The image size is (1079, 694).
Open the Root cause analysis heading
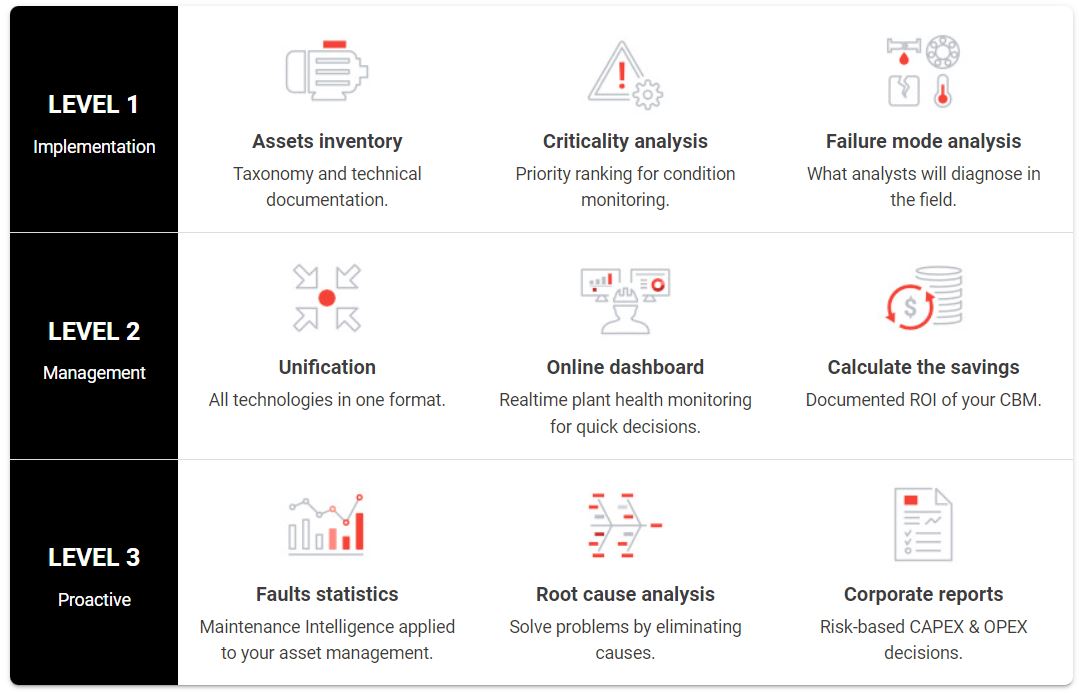click(625, 594)
